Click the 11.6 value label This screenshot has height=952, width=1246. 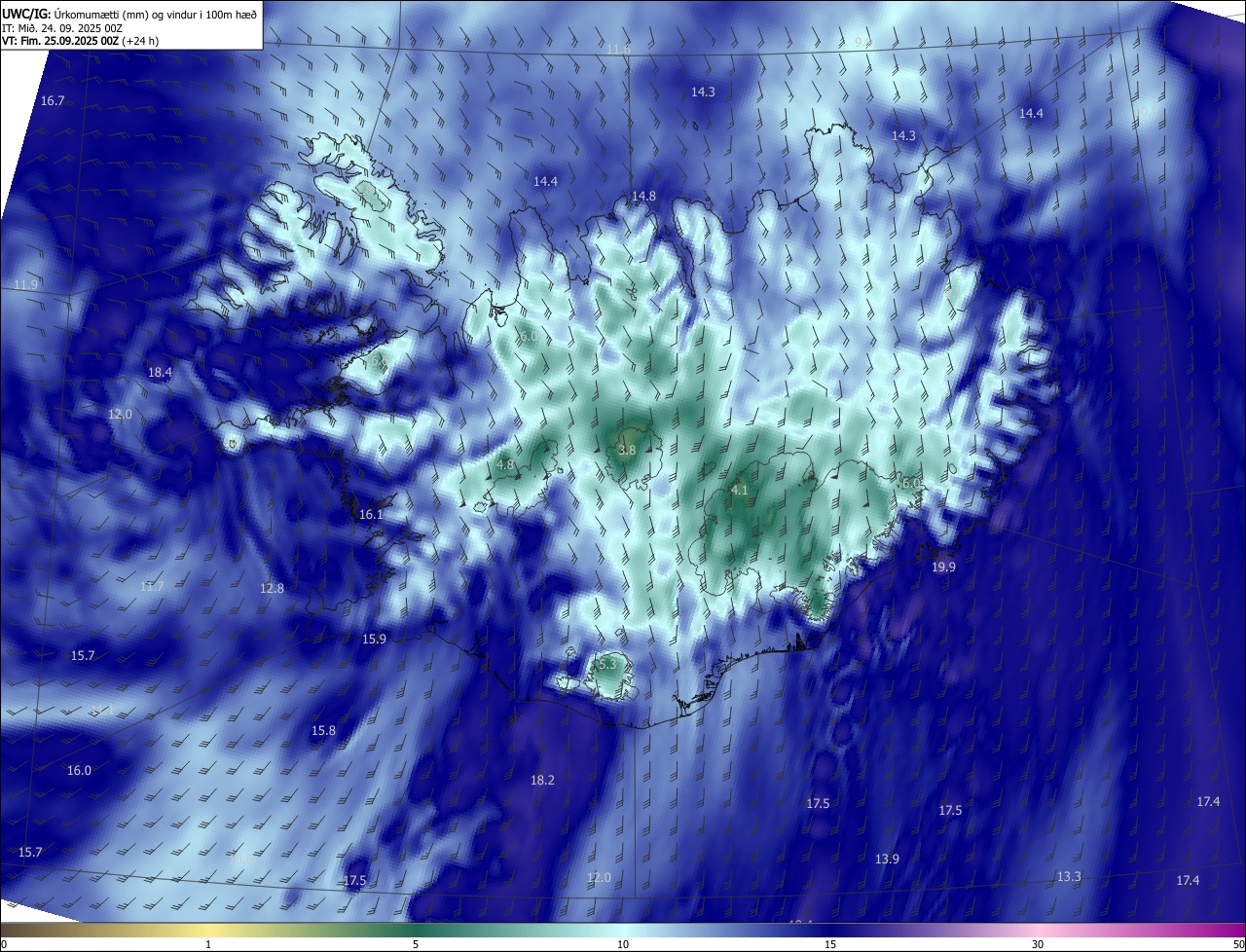click(618, 49)
